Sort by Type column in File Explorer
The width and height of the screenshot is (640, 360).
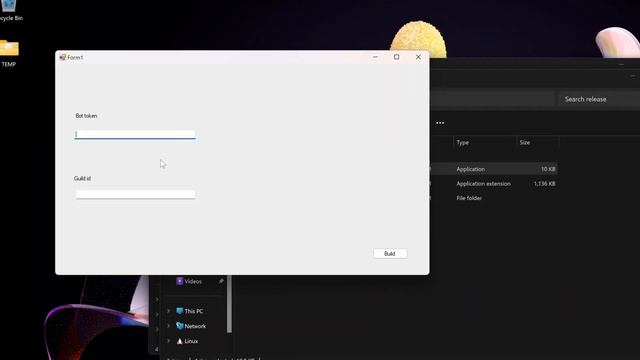[x=484, y=142]
